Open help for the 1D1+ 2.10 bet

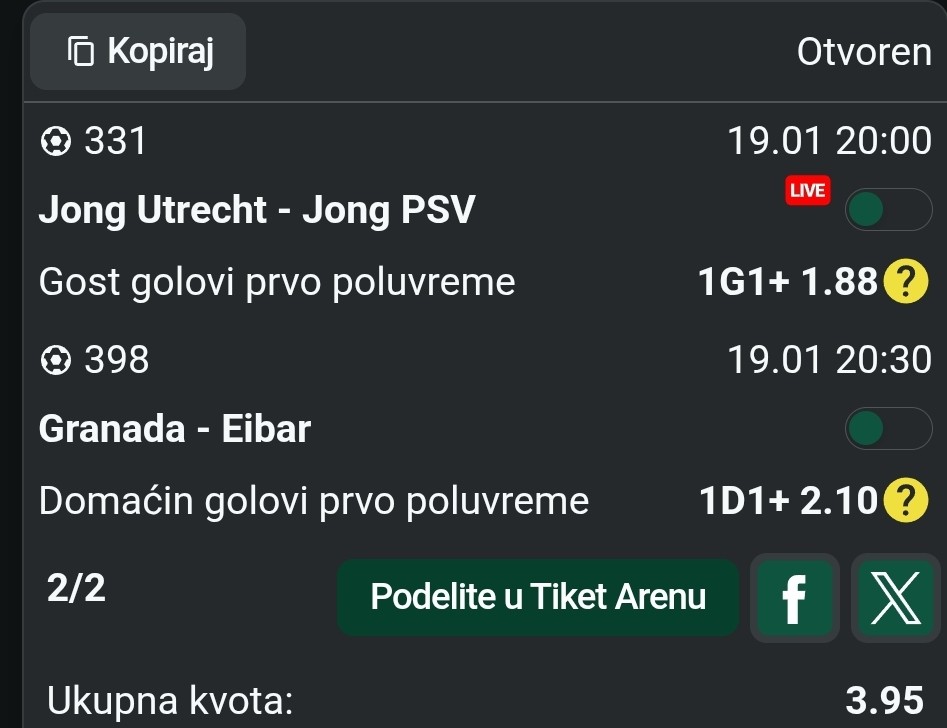[x=906, y=501]
